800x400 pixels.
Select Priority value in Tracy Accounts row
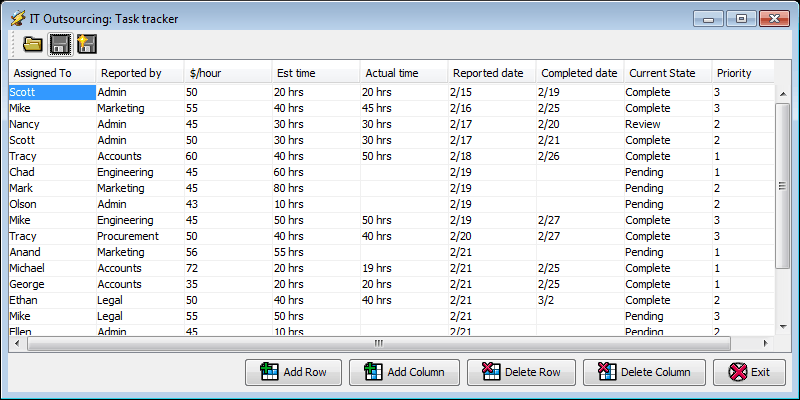(743, 156)
